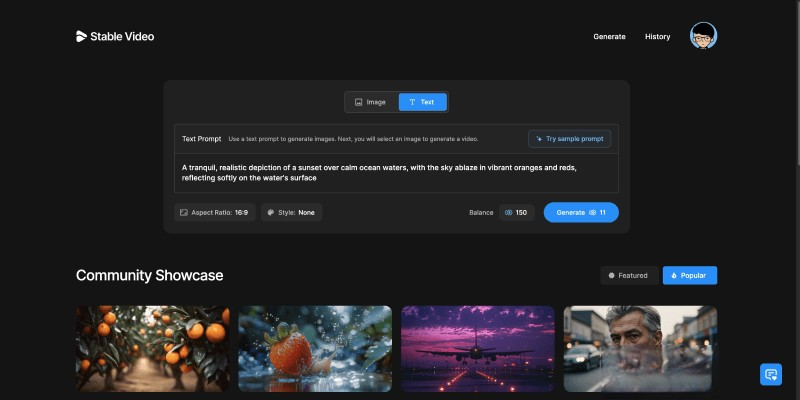
Task: Click the blue Generate 11 button
Action: (x=581, y=212)
